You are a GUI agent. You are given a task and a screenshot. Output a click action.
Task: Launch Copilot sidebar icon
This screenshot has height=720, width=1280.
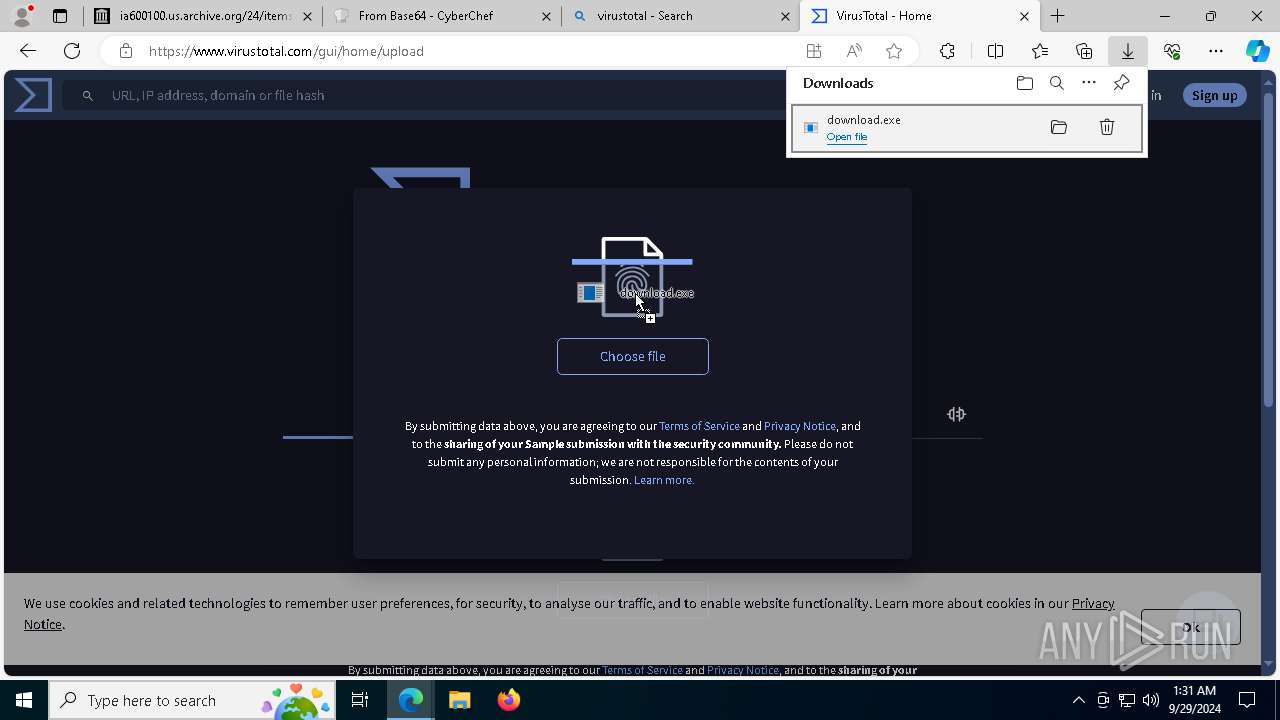[x=1257, y=51]
